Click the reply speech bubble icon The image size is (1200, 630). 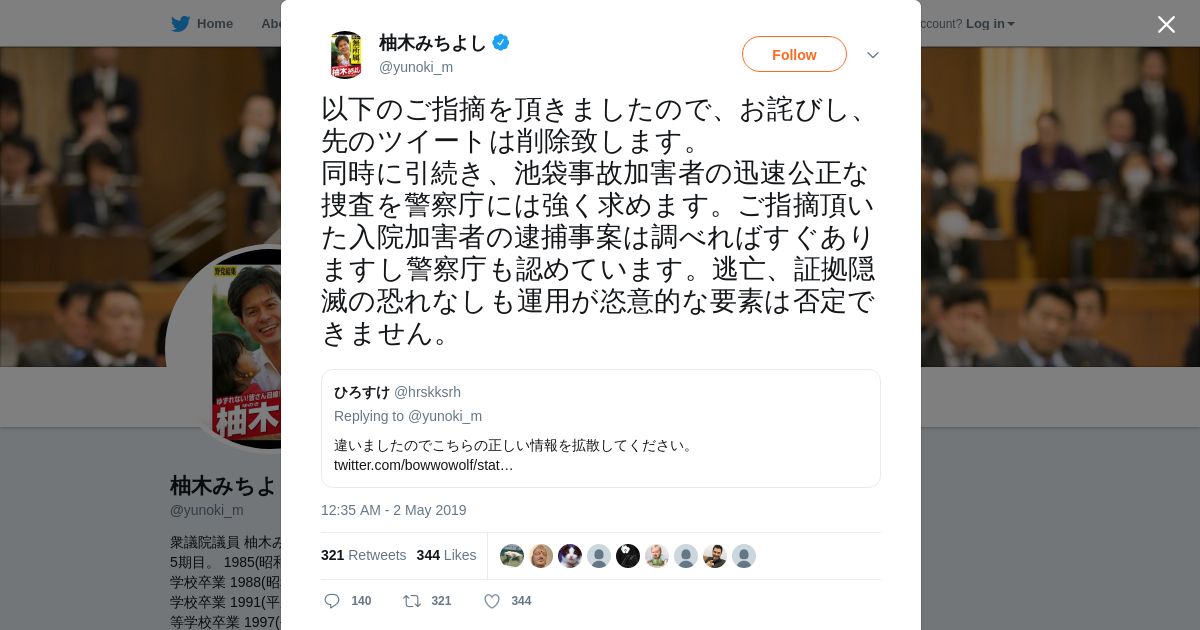[x=332, y=601]
